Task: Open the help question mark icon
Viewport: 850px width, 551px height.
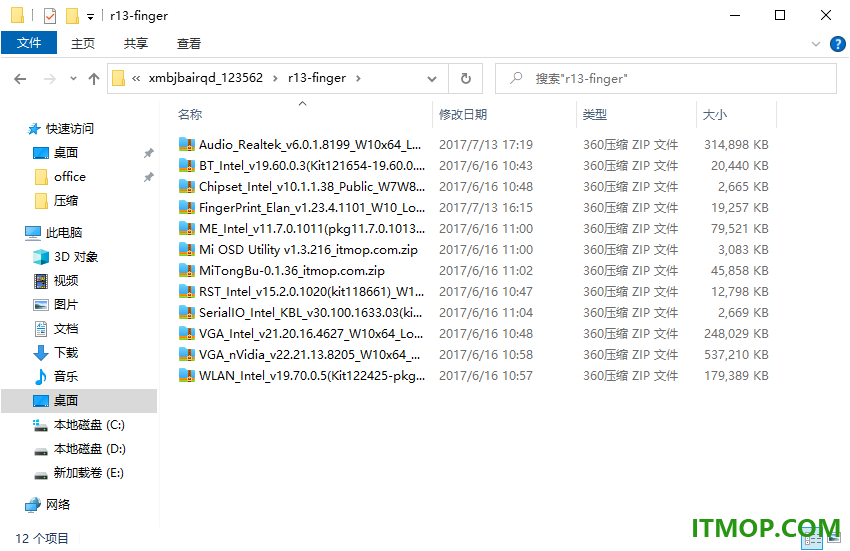Action: 838,44
